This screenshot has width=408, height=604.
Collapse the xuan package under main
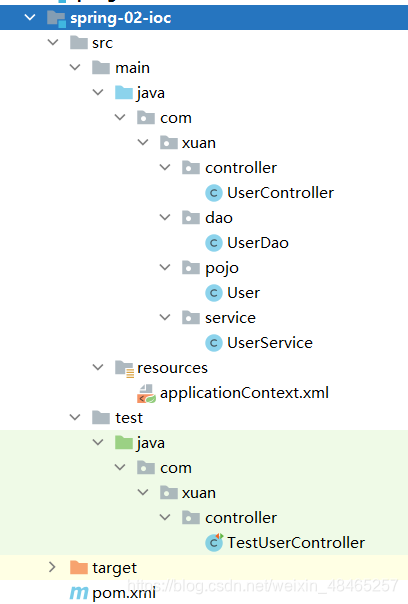(143, 143)
